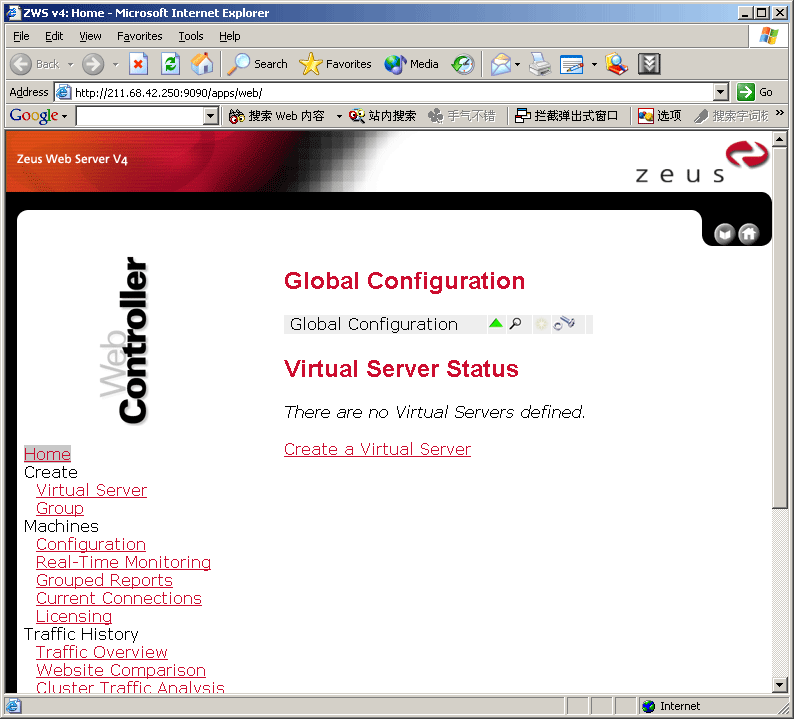The width and height of the screenshot is (794, 719).
Task: Open the Google logo menu dropdown
Action: tap(64, 116)
